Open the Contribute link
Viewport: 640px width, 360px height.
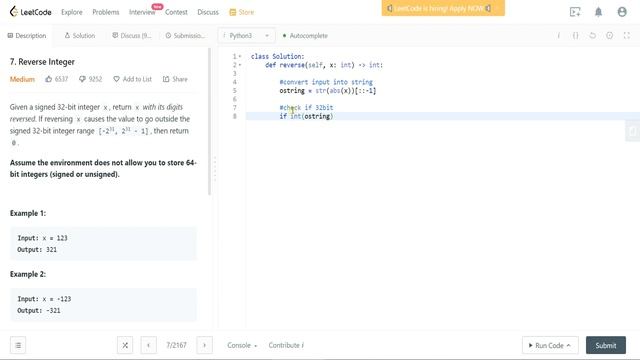pyautogui.click(x=286, y=345)
